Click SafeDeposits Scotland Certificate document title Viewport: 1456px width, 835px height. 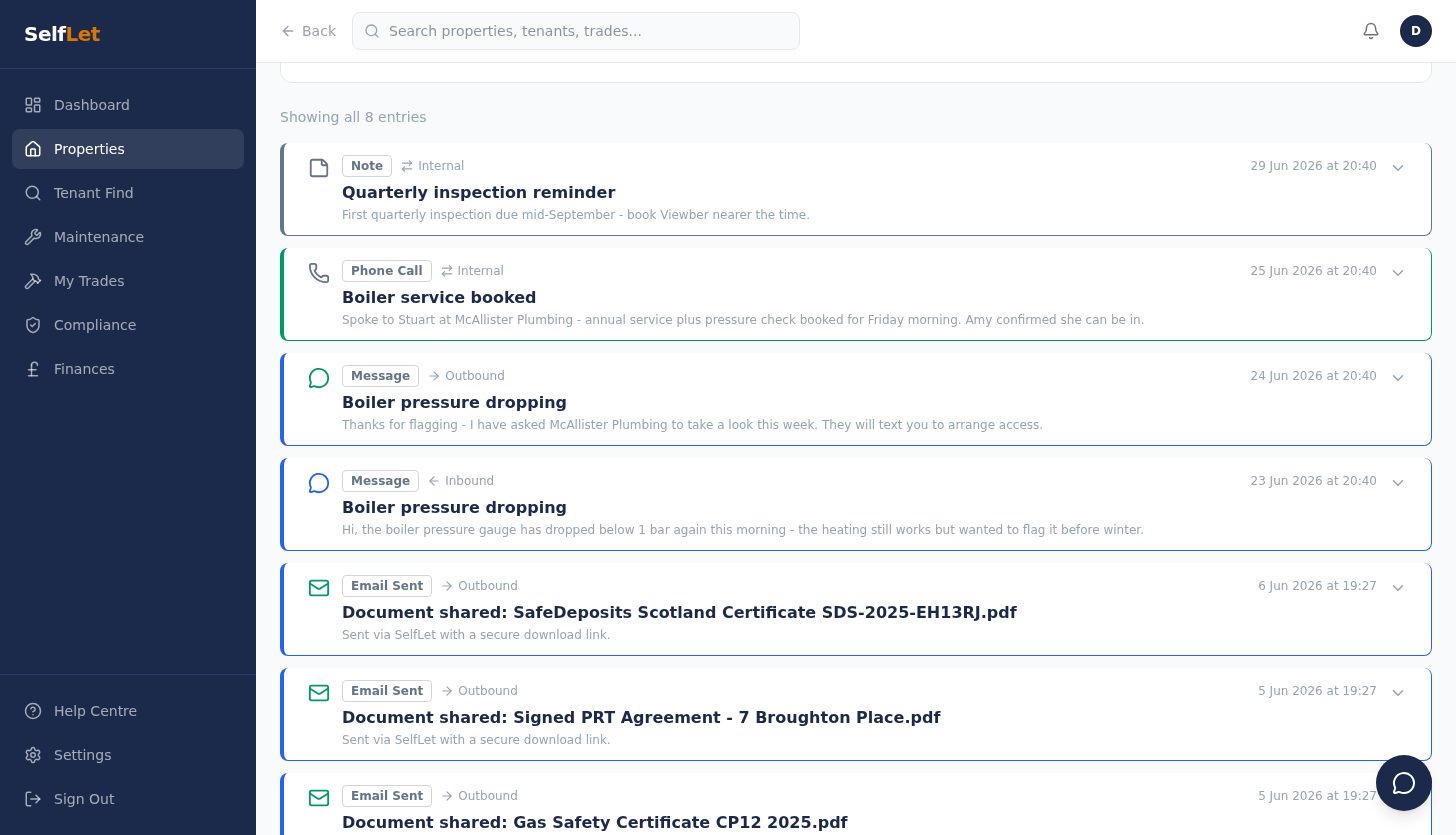pyautogui.click(x=679, y=612)
